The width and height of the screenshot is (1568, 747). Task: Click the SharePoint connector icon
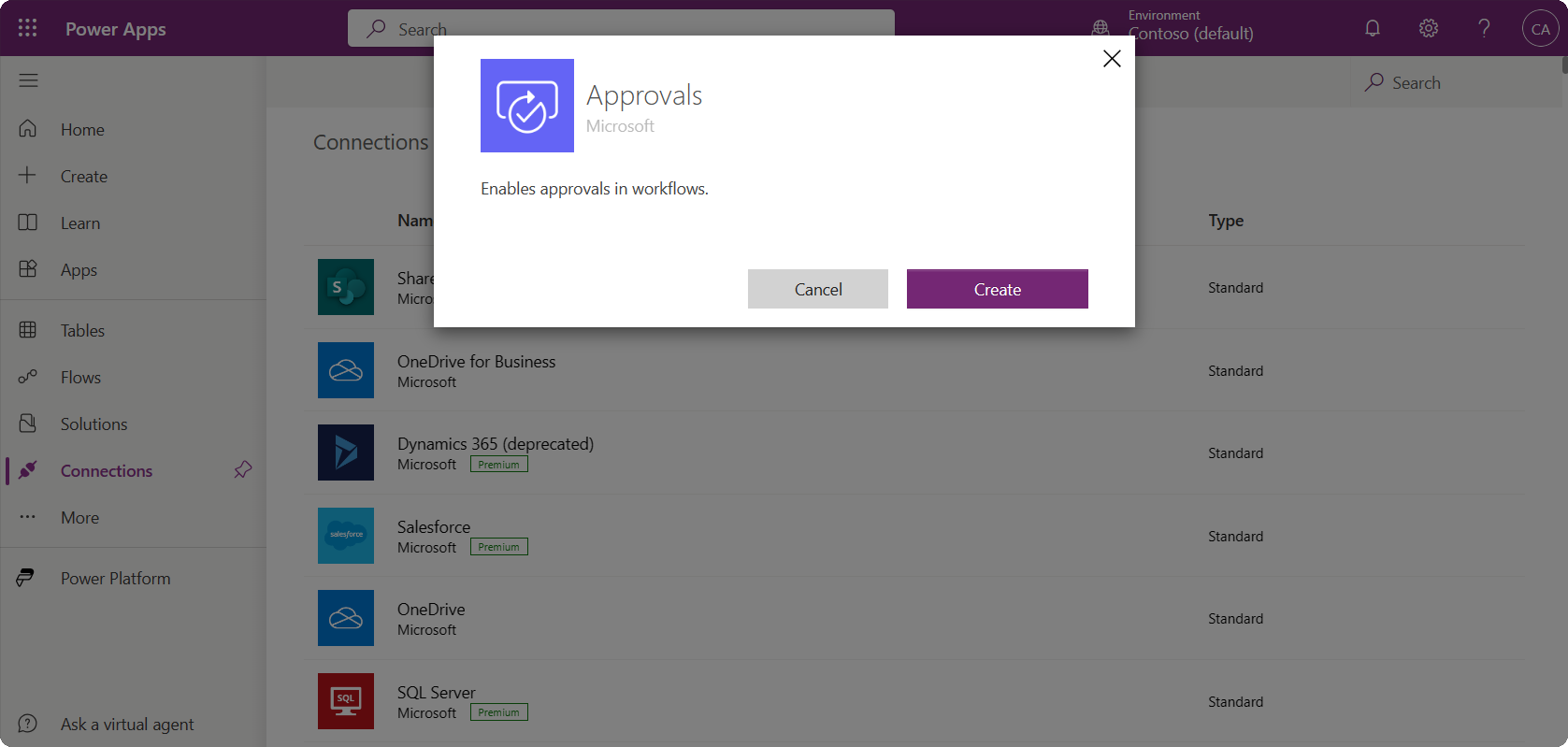[x=346, y=287]
